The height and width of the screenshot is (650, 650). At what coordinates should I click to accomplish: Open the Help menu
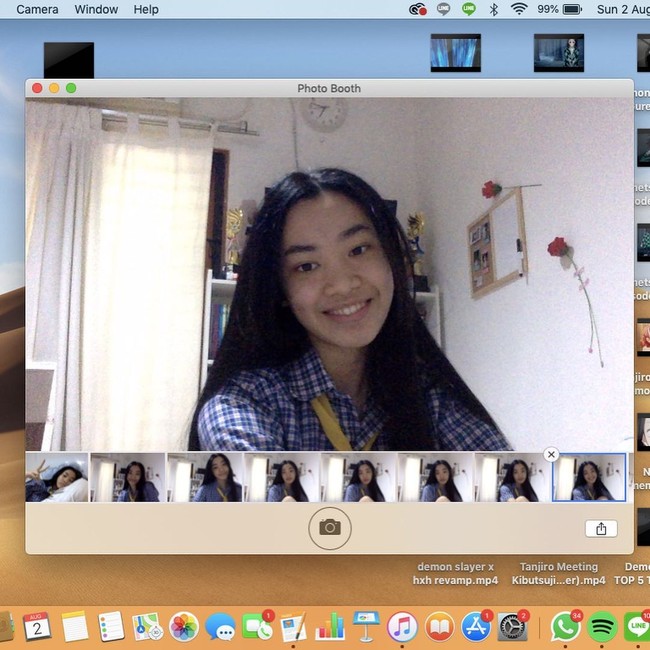[x=146, y=9]
